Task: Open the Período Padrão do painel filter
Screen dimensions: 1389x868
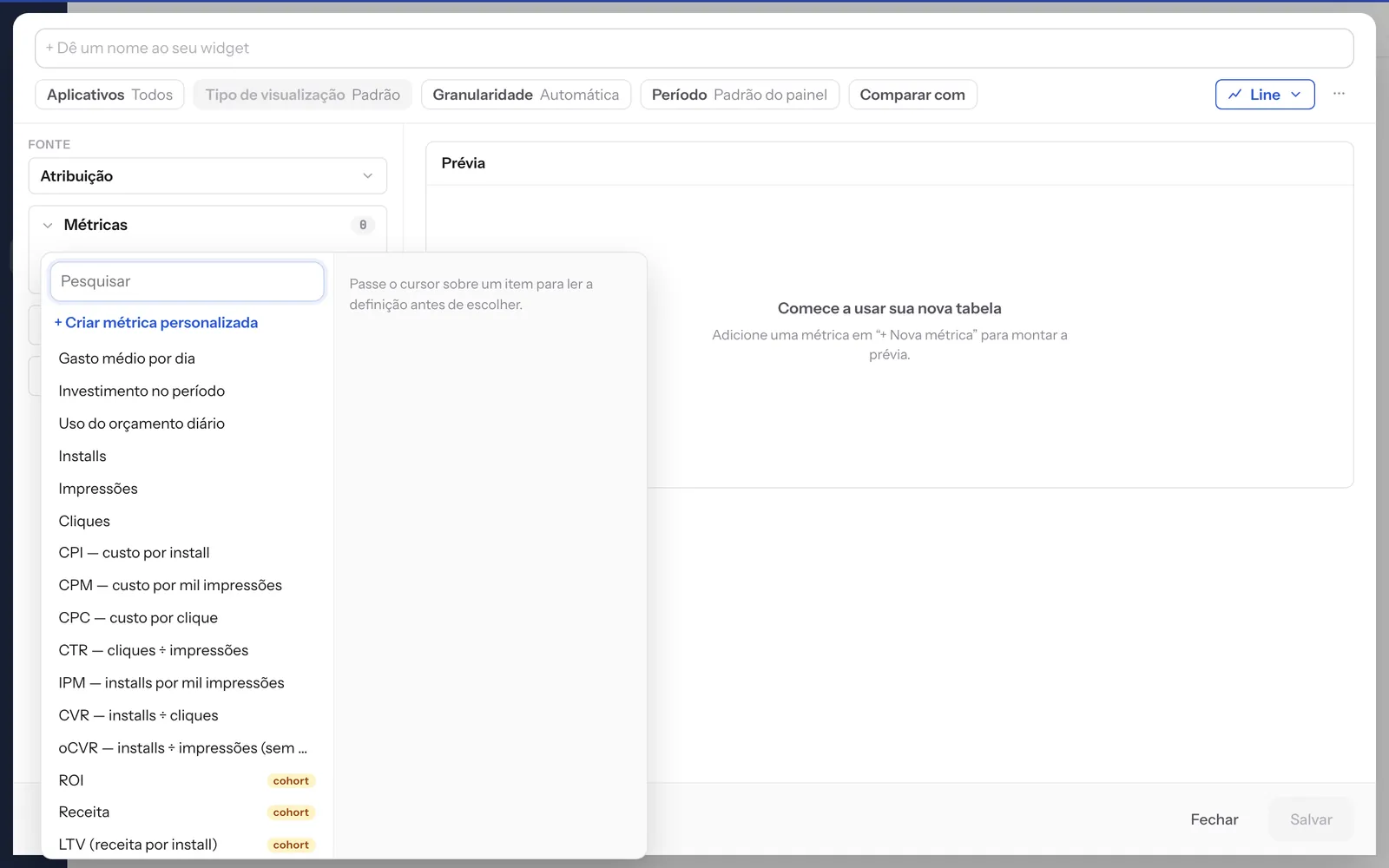Action: [740, 95]
